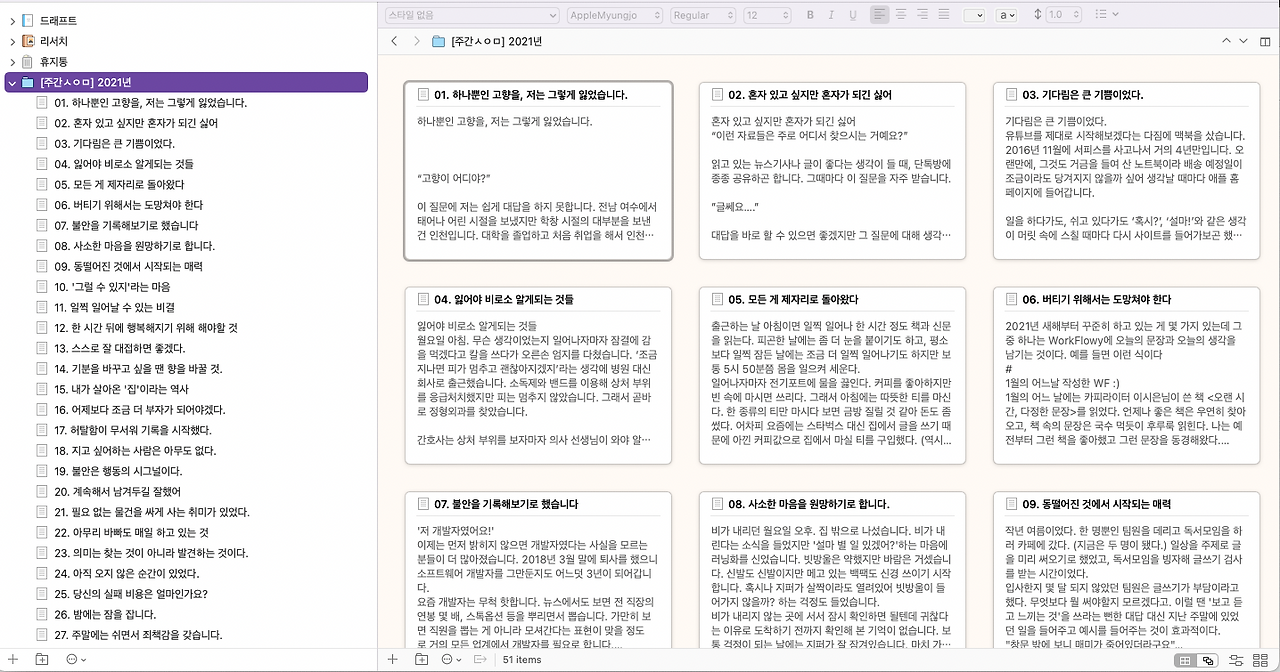The image size is (1280, 672).
Task: Add new index card in corkboard footer
Action: pos(392,659)
